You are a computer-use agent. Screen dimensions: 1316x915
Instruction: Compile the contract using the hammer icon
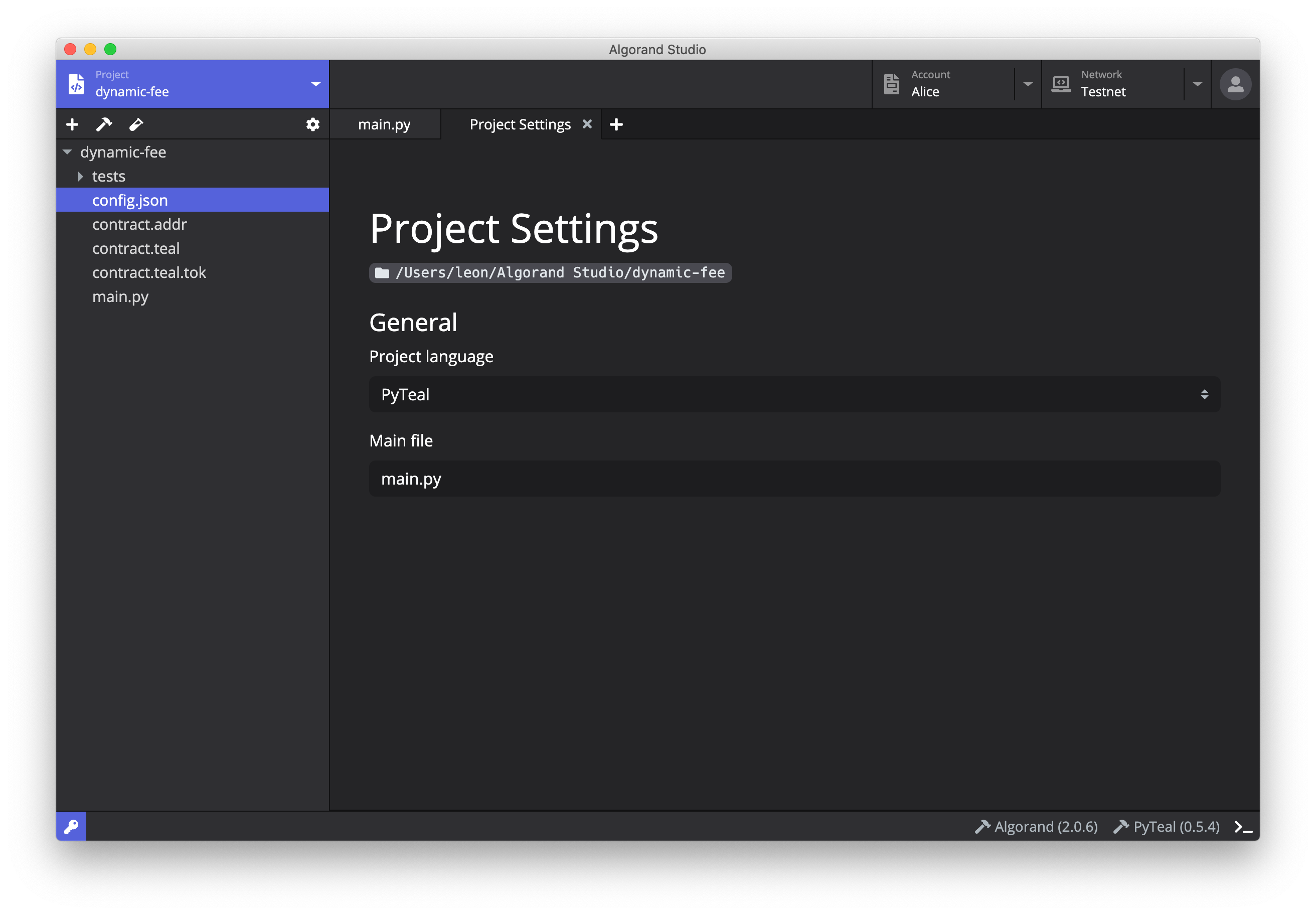[x=104, y=124]
